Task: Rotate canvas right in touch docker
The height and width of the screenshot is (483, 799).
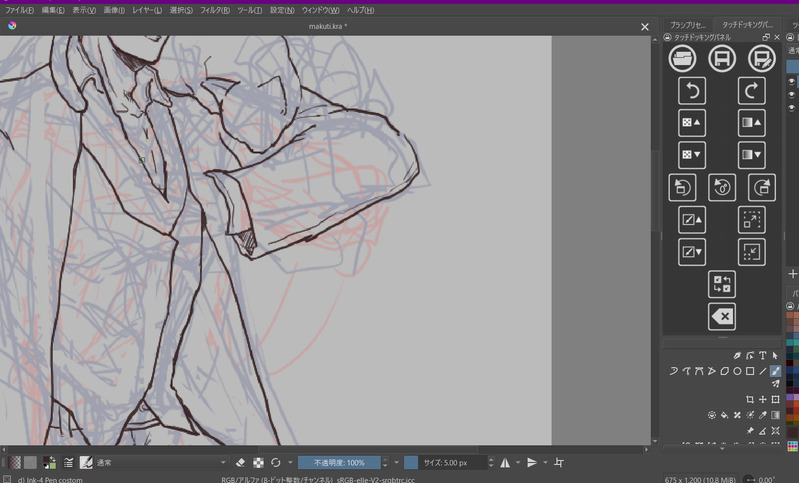Action: point(762,187)
